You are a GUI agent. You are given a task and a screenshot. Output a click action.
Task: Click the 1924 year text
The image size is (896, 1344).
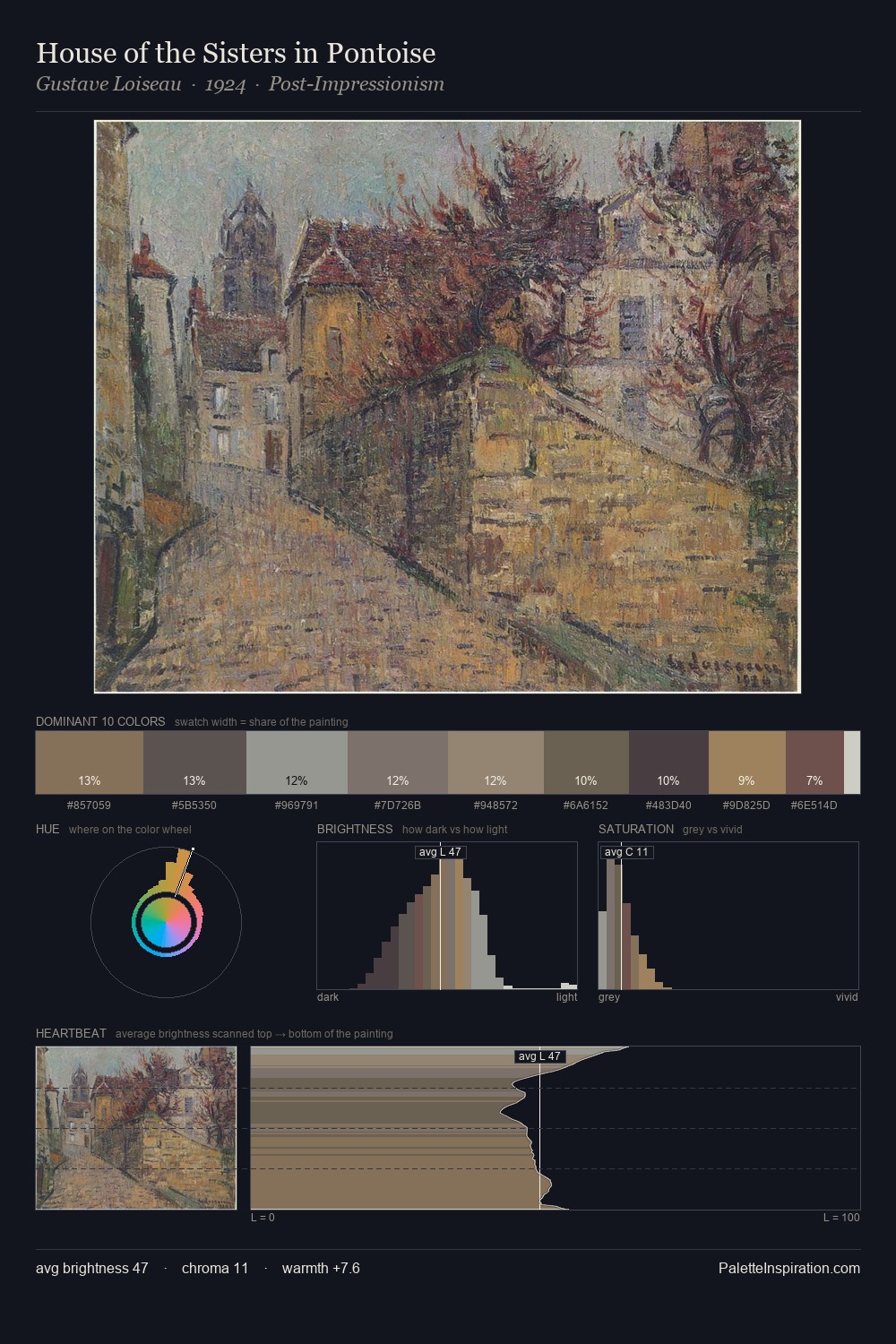point(225,84)
